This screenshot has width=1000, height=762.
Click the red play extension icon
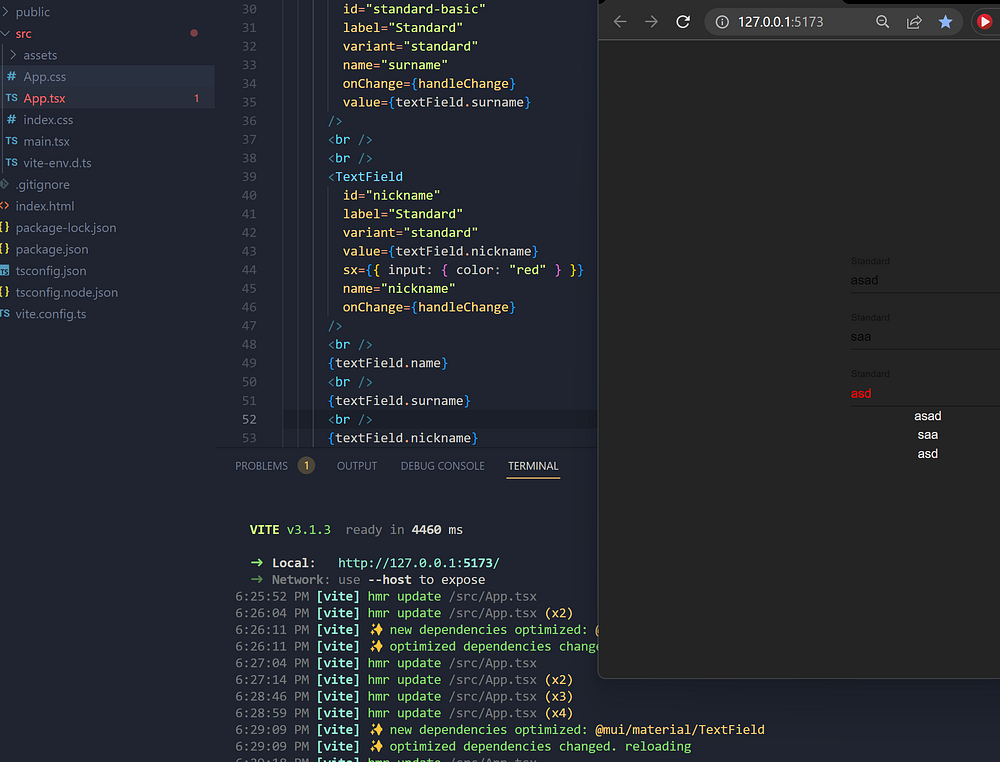click(x=984, y=22)
